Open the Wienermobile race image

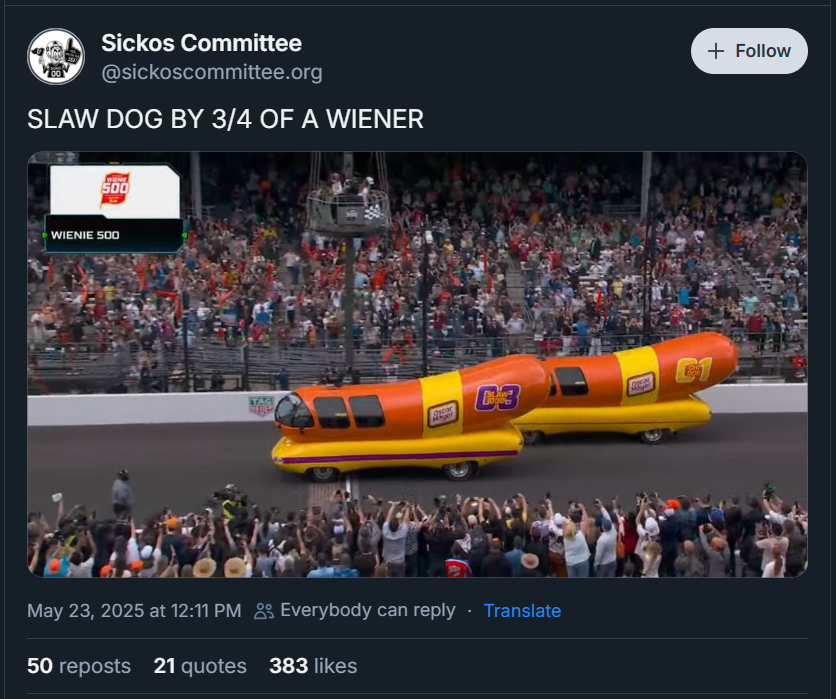(417, 364)
